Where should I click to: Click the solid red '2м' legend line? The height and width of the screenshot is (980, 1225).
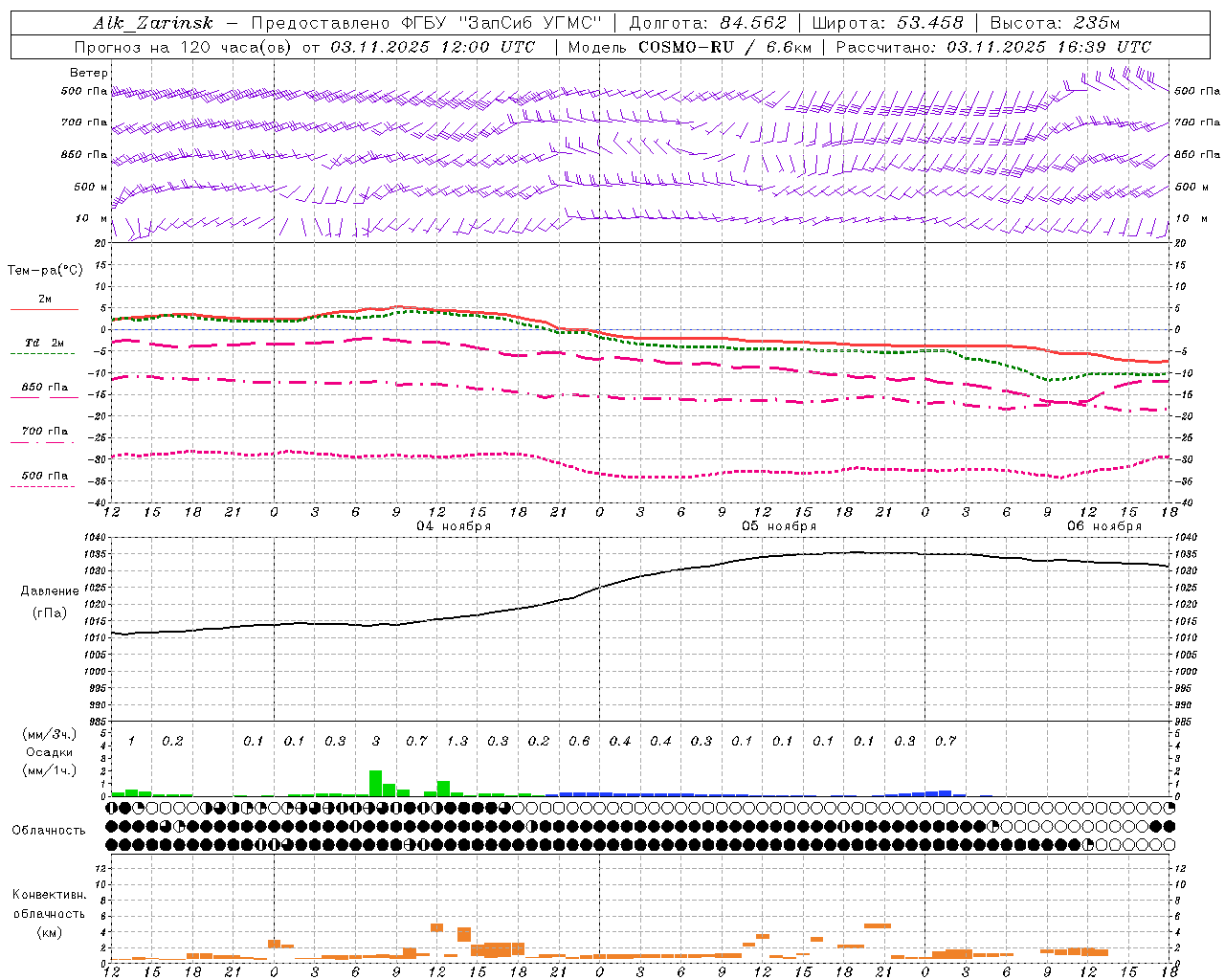44,309
